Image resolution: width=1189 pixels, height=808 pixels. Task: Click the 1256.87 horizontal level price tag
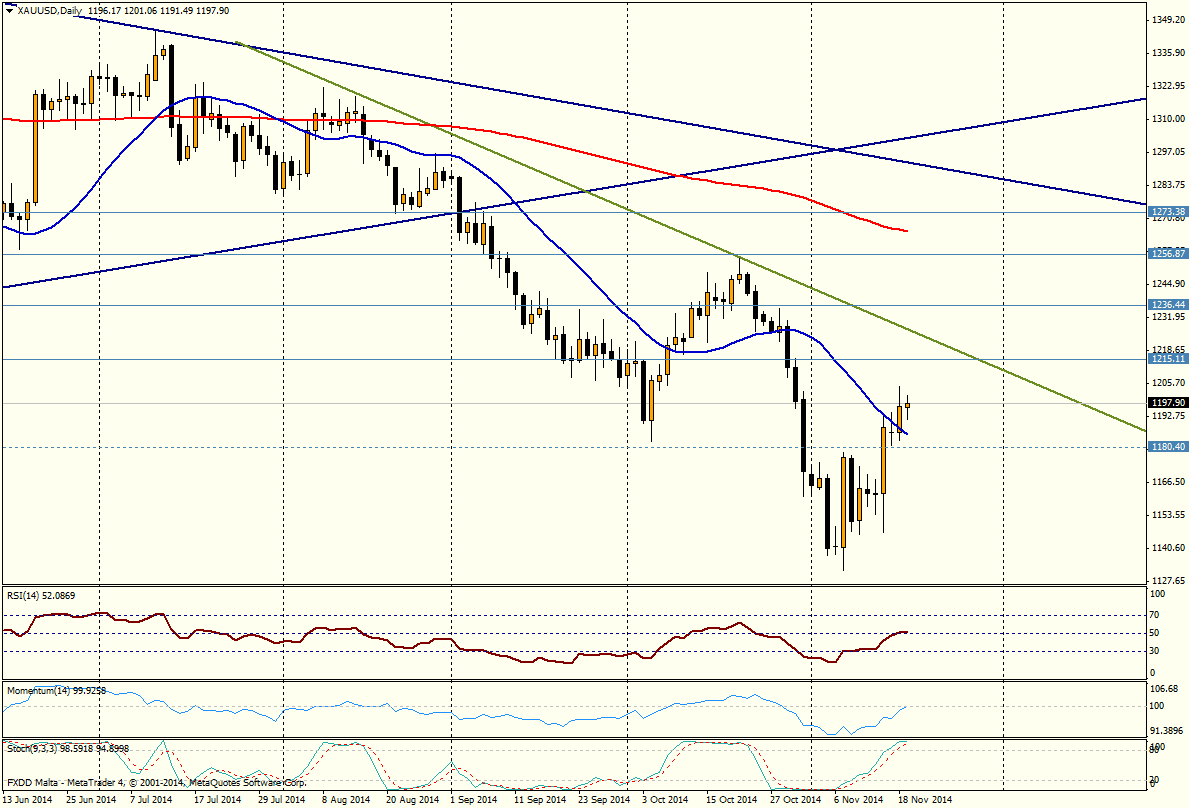(1167, 254)
